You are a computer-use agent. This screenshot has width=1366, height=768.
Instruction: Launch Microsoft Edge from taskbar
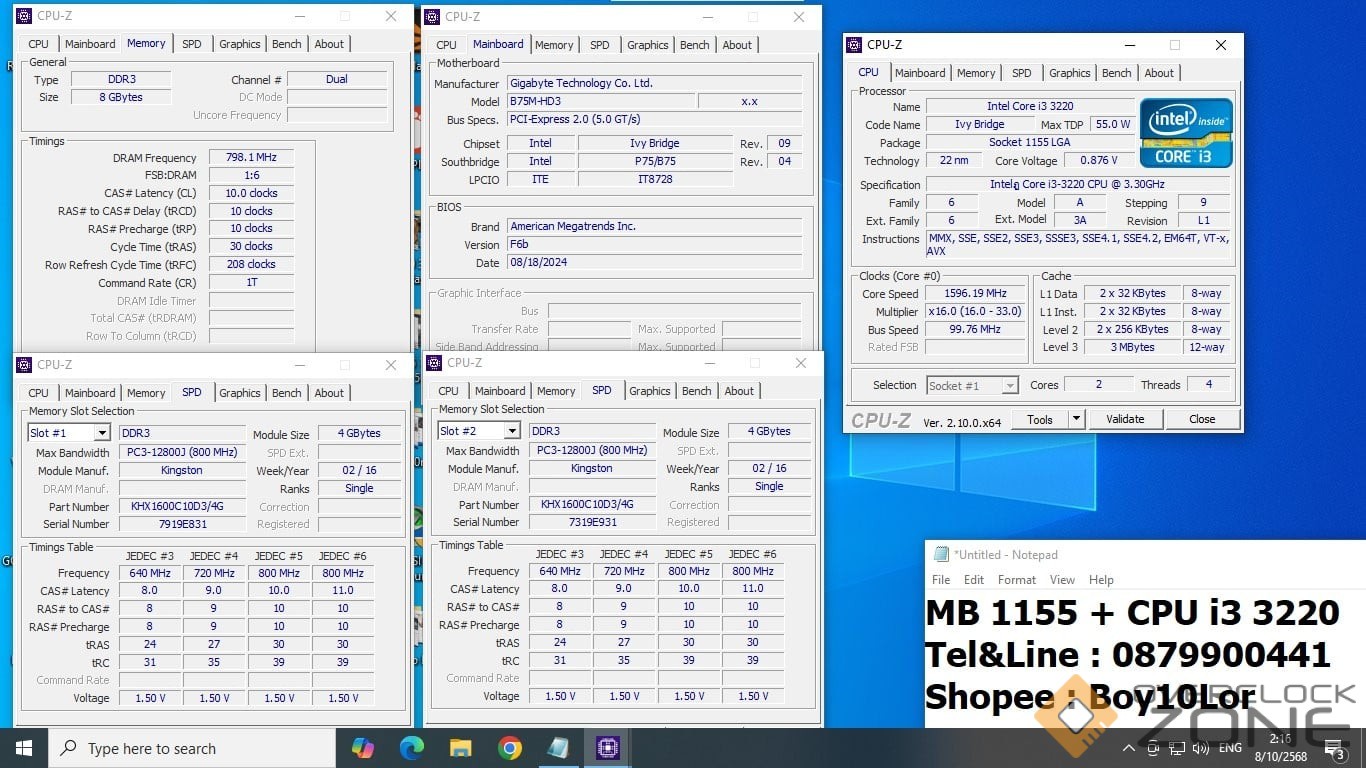[x=411, y=748]
